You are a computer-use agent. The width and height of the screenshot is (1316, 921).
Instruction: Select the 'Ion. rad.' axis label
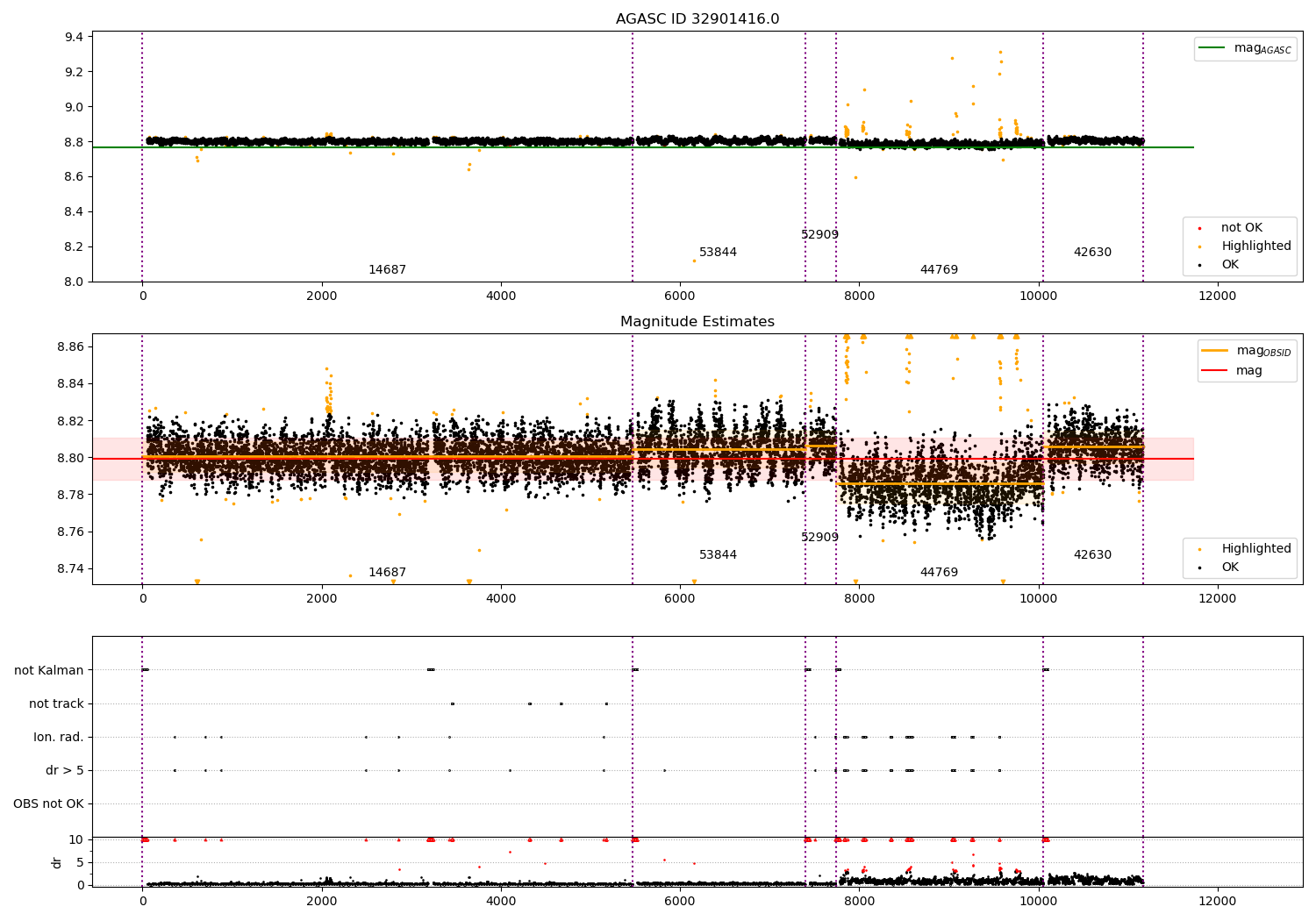pos(59,738)
